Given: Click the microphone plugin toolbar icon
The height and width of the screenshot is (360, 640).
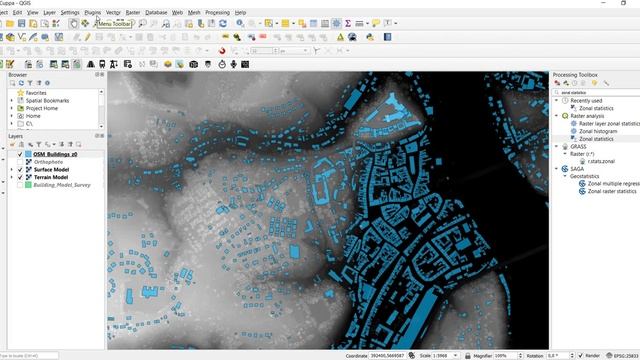Looking at the screenshot, I should (233, 64).
